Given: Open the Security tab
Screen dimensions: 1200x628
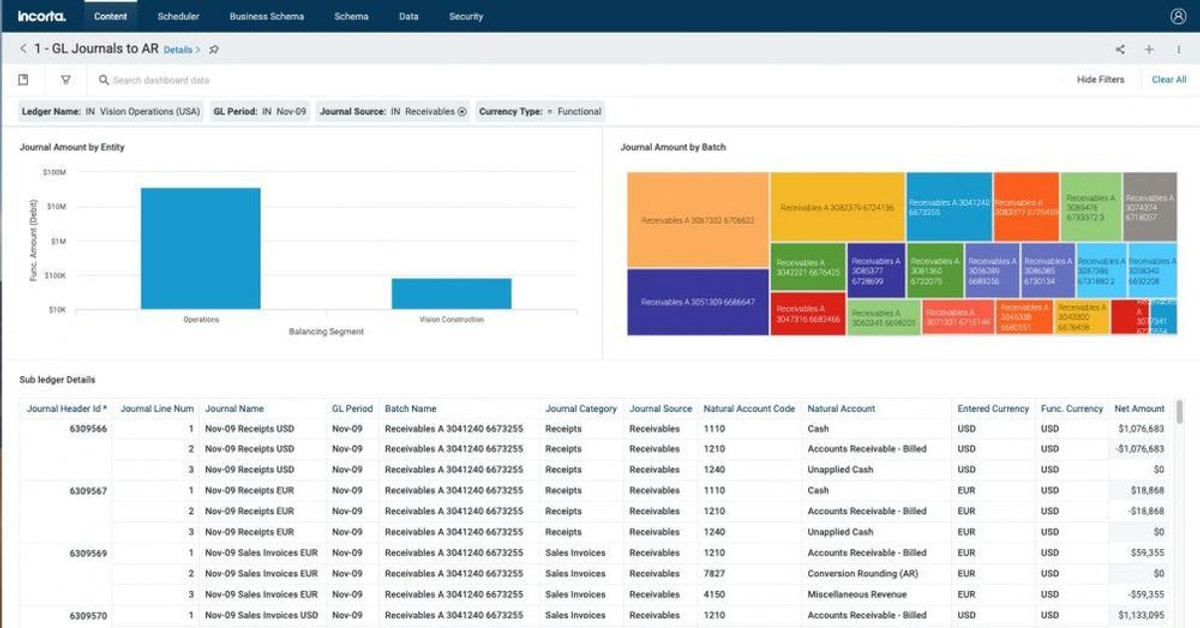Looking at the screenshot, I should pos(466,16).
